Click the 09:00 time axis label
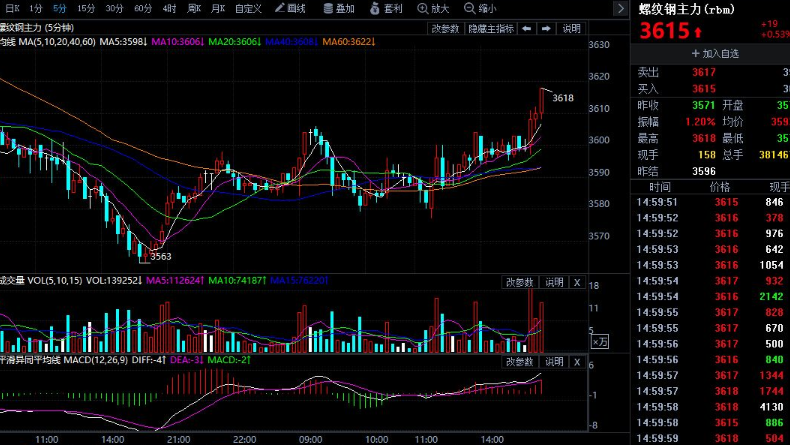 (310, 439)
